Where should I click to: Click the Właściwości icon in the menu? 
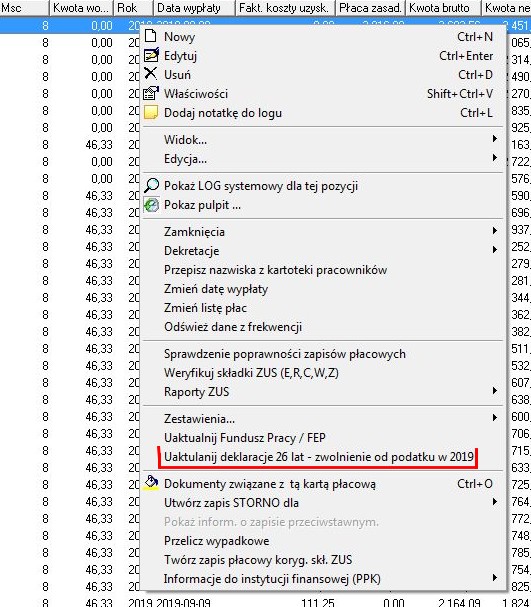click(x=151, y=93)
